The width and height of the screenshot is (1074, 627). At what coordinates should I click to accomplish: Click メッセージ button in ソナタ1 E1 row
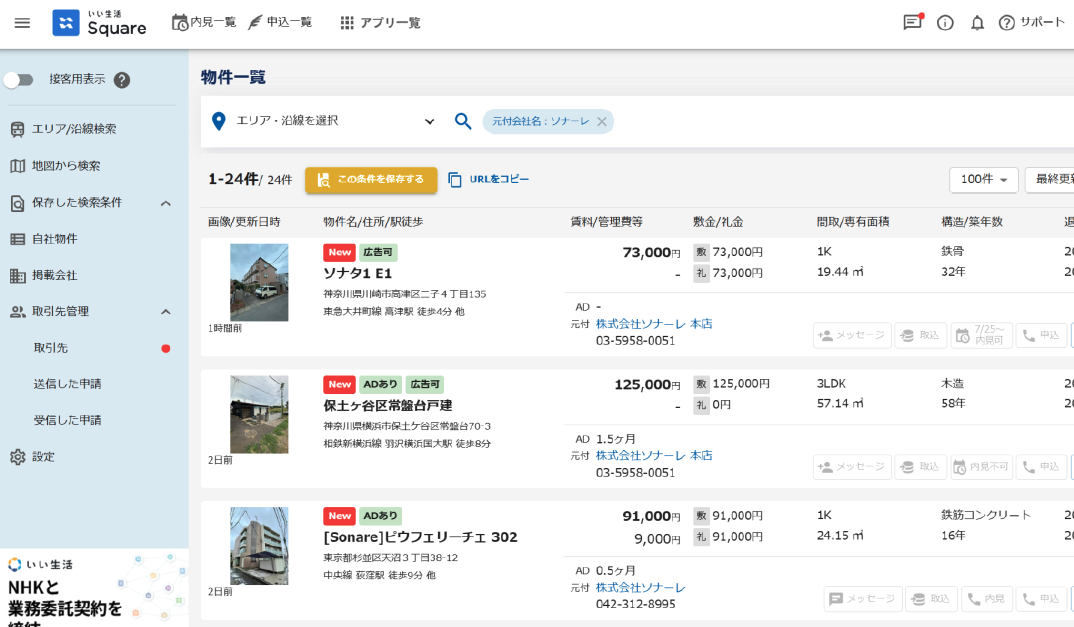click(852, 335)
